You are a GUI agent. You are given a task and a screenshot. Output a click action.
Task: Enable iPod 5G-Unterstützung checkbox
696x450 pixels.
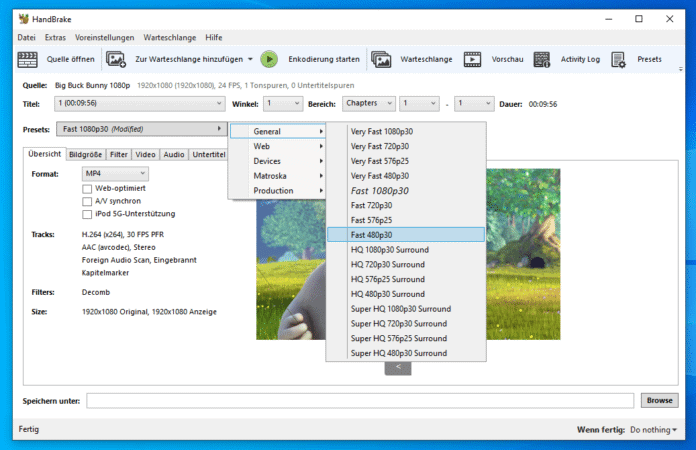(x=87, y=214)
